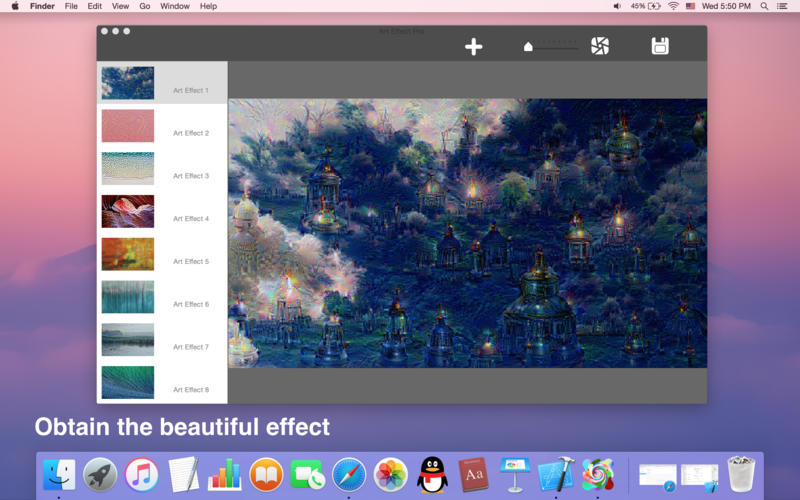Select Art Effect 4 in sidebar
Image resolution: width=800 pixels, height=500 pixels.
pos(128,212)
